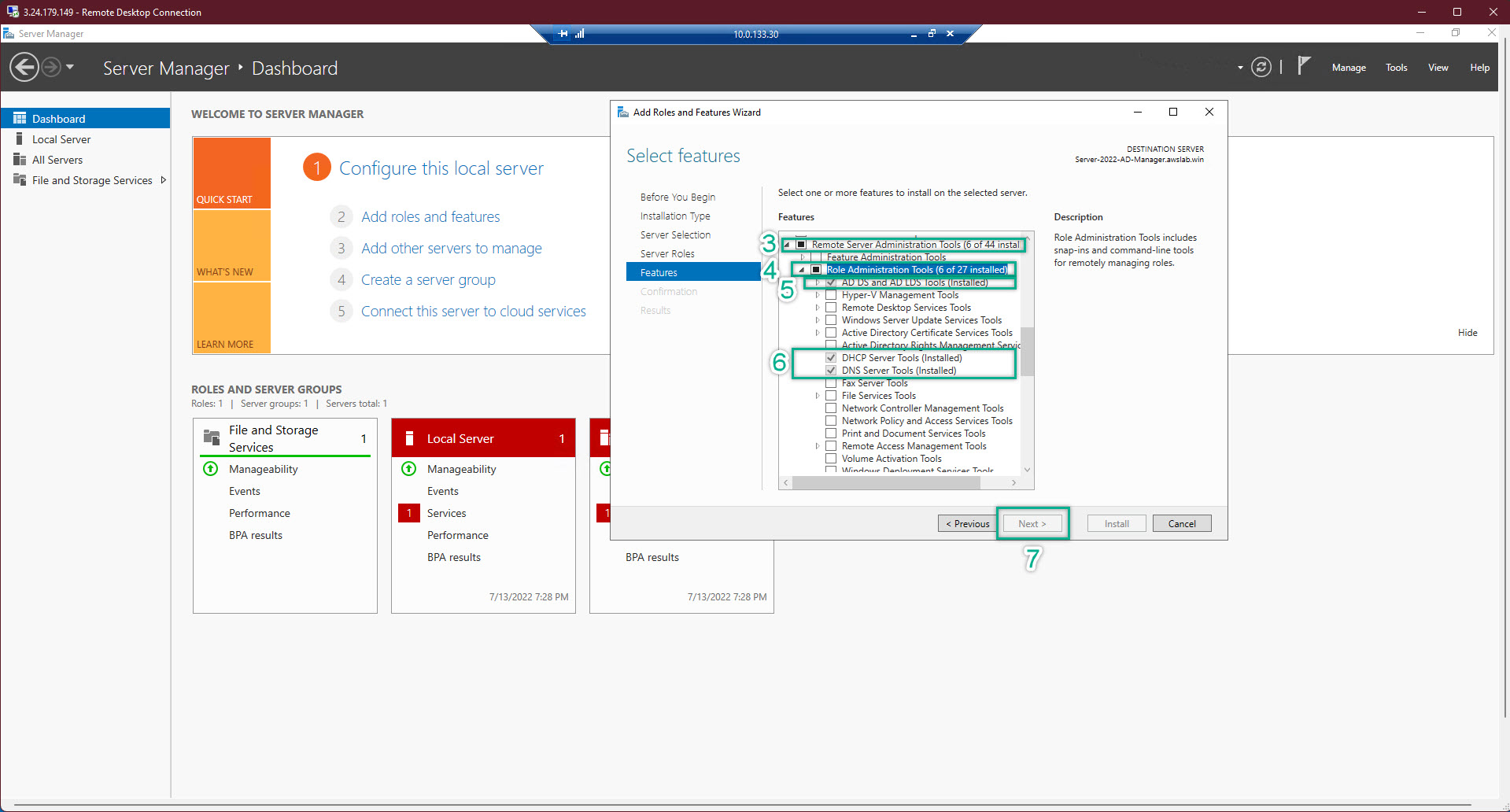Open the navigation history dropdown arrow
Image resolution: width=1510 pixels, height=812 pixels.
click(70, 67)
